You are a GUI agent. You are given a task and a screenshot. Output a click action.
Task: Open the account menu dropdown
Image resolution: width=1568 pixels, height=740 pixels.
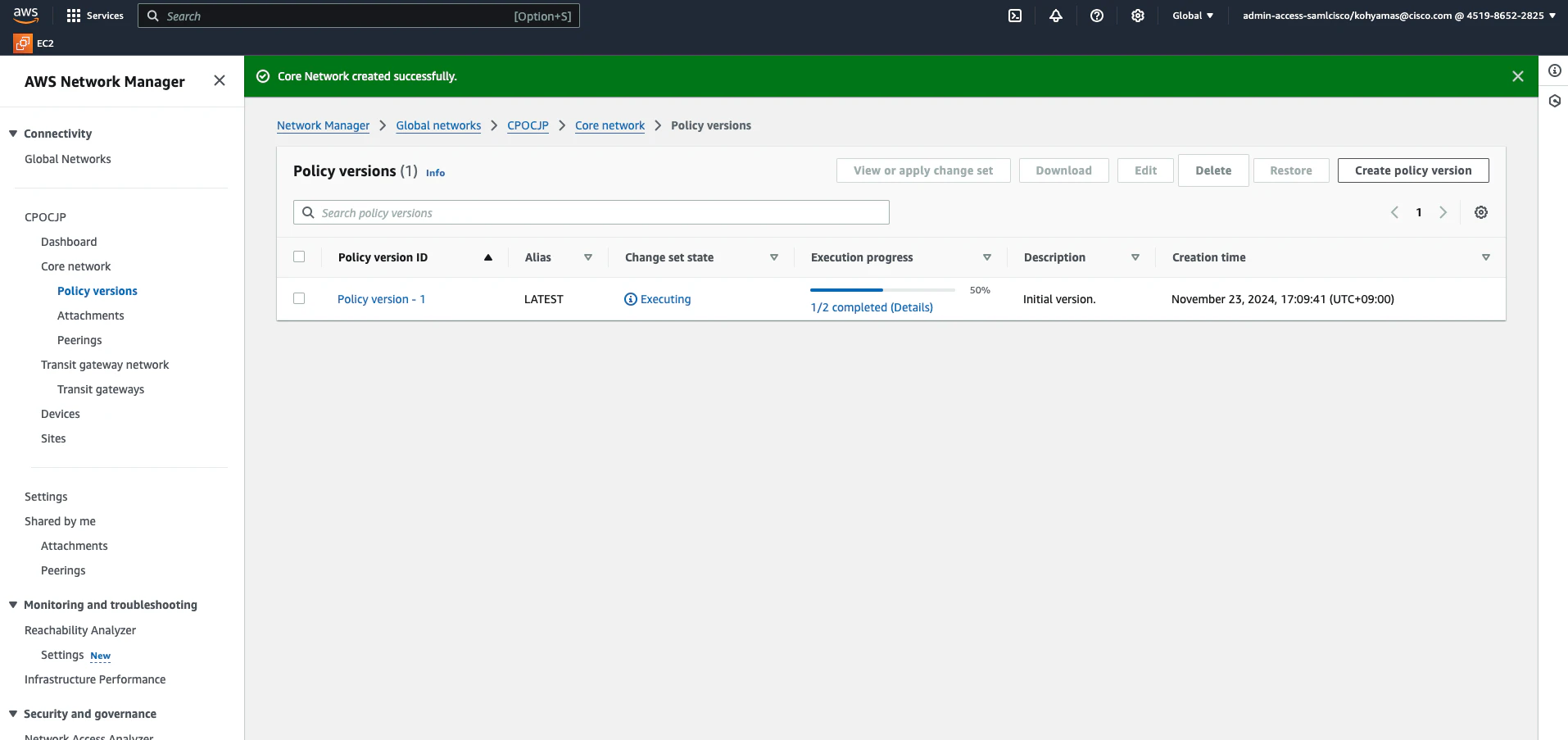1398,16
